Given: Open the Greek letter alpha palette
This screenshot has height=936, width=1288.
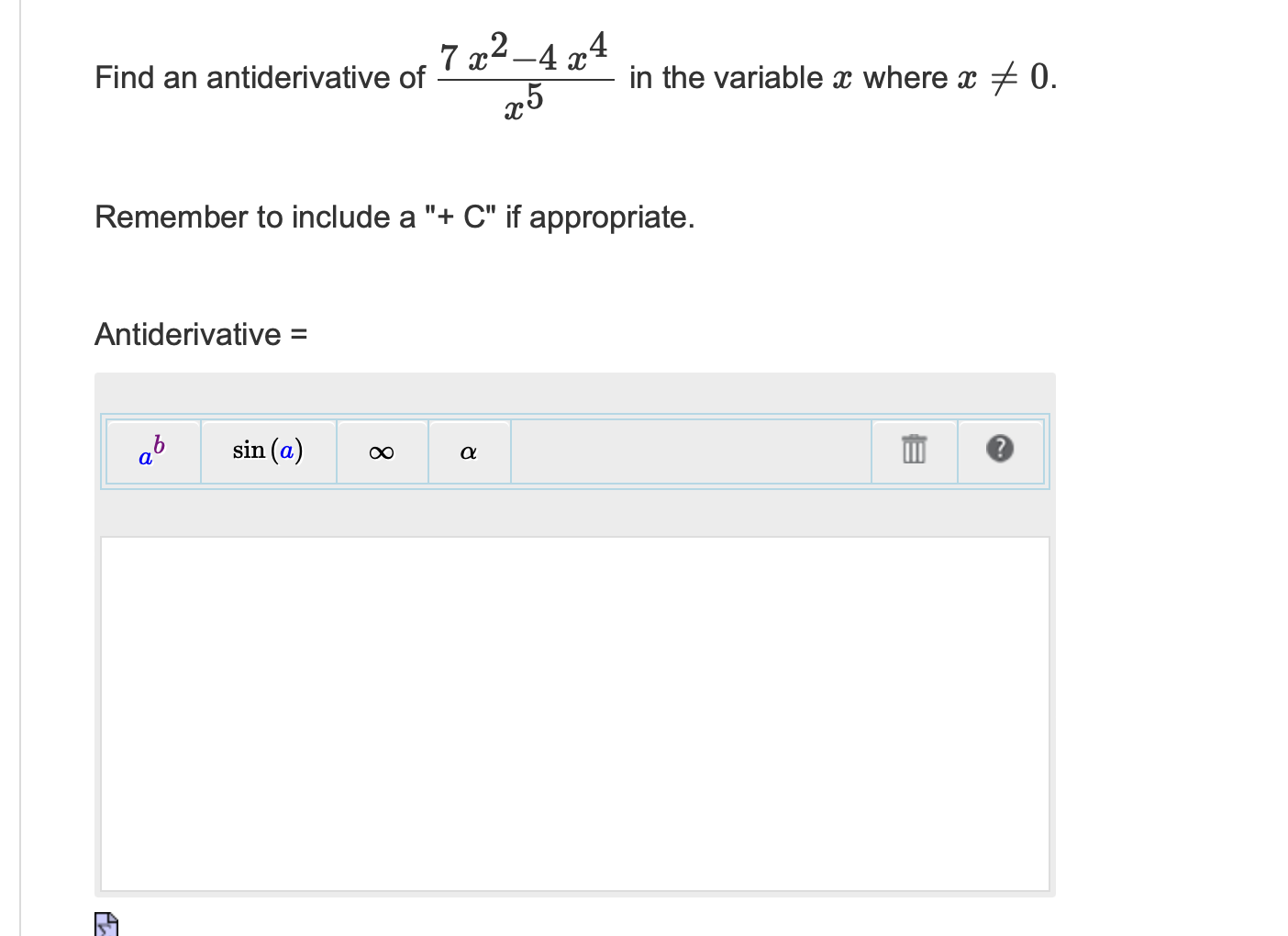Looking at the screenshot, I should 469,451.
